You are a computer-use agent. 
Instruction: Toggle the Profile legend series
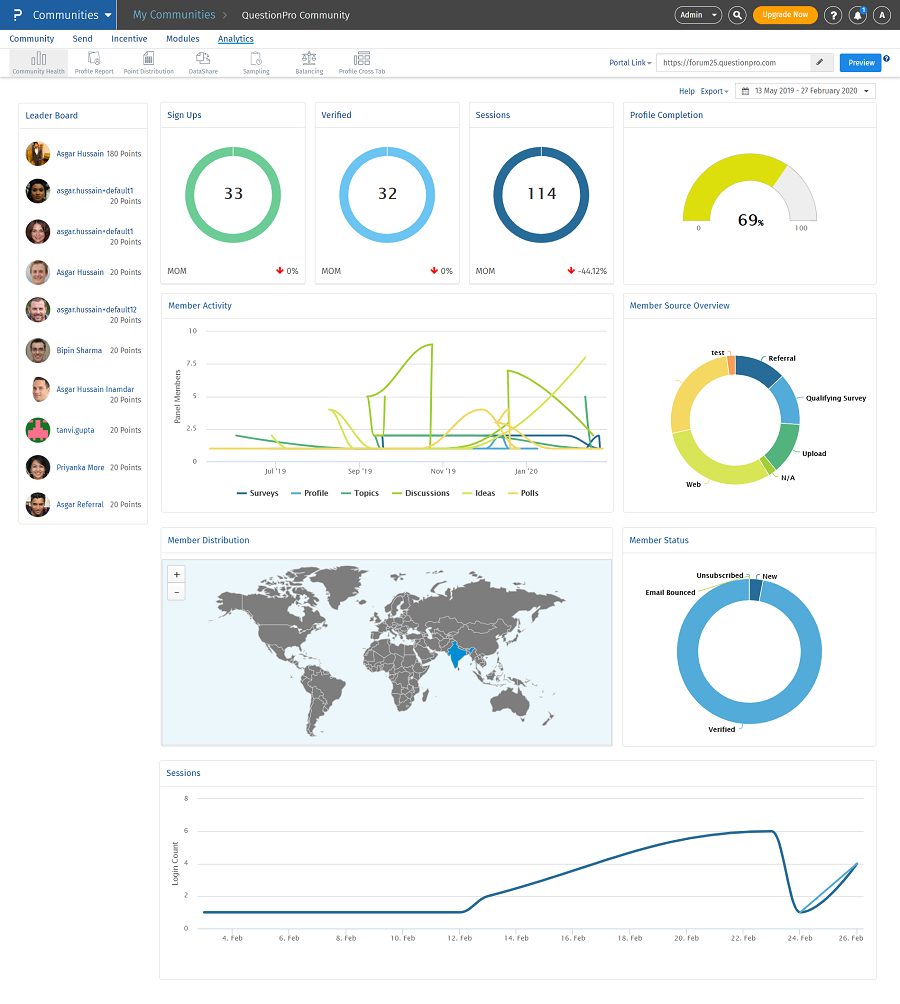(x=309, y=493)
